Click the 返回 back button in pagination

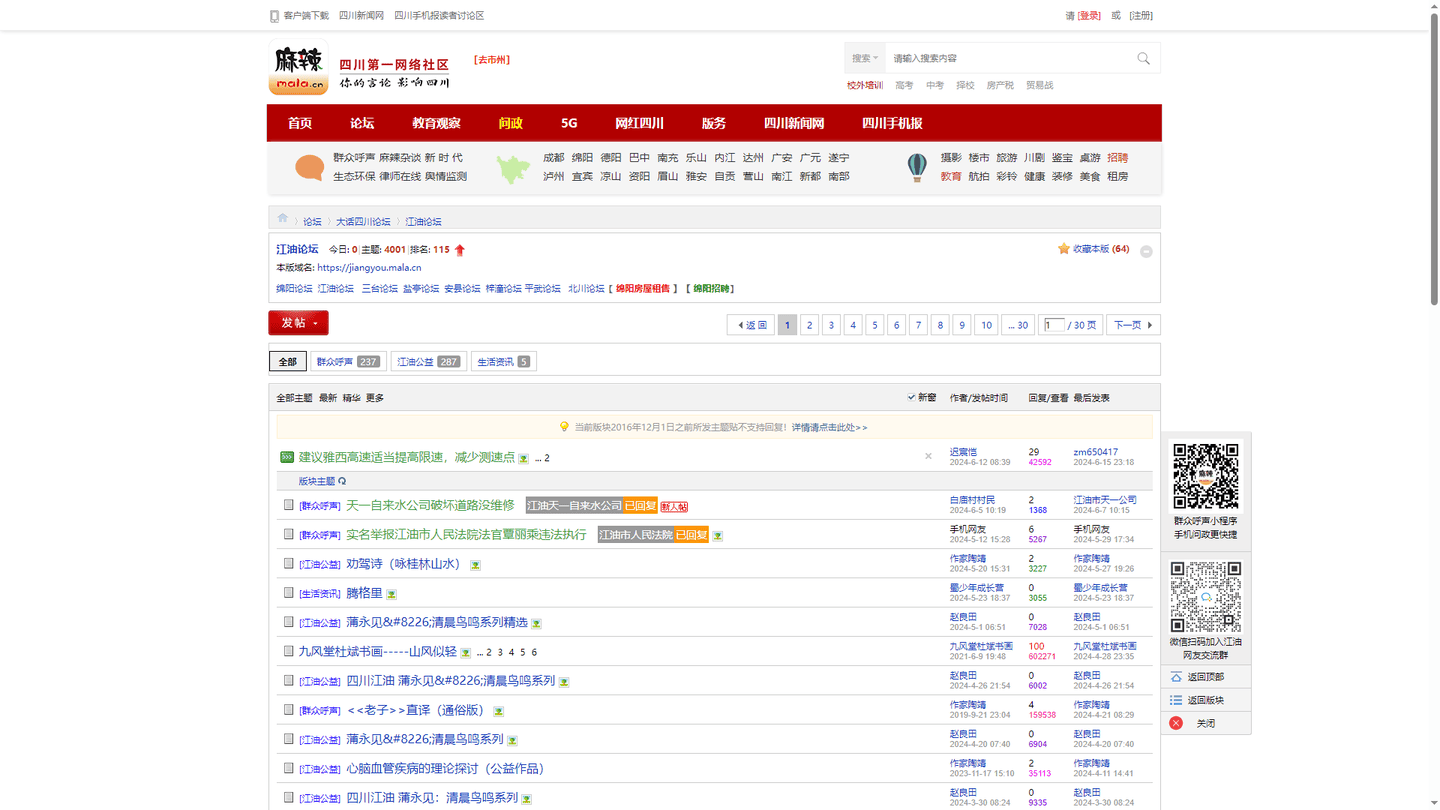pyautogui.click(x=751, y=325)
